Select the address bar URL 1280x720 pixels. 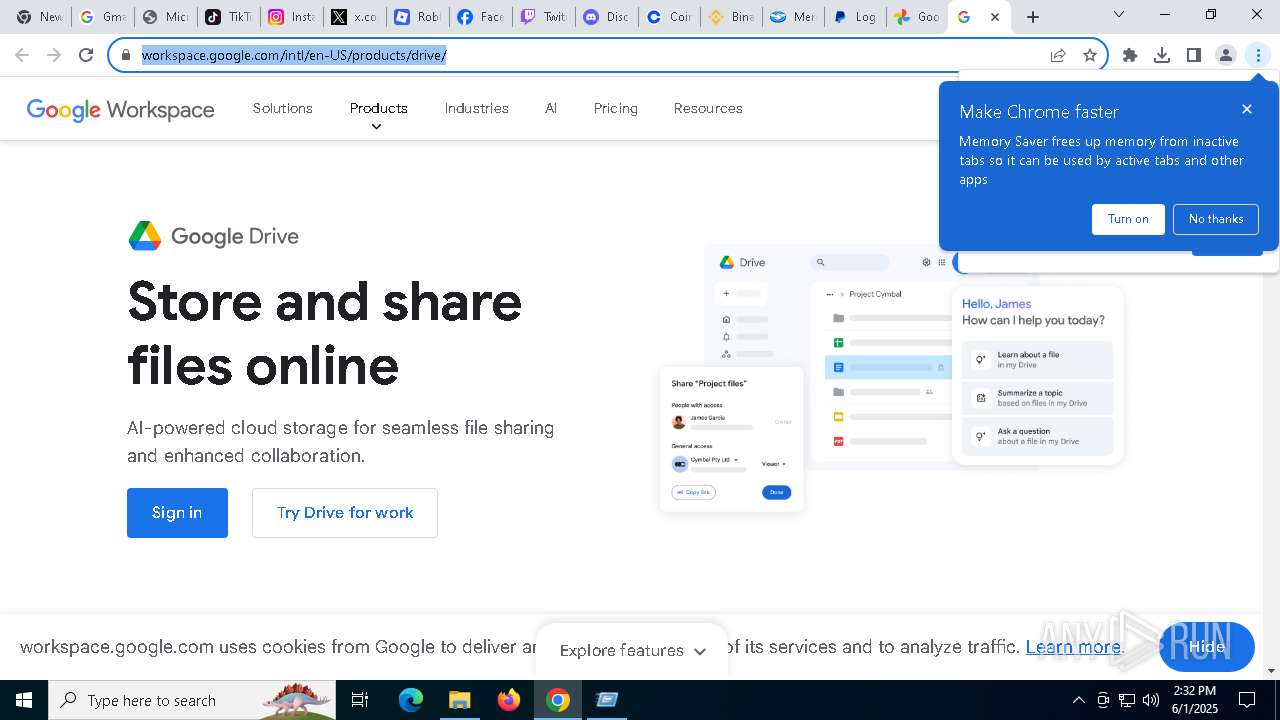[x=294, y=55]
